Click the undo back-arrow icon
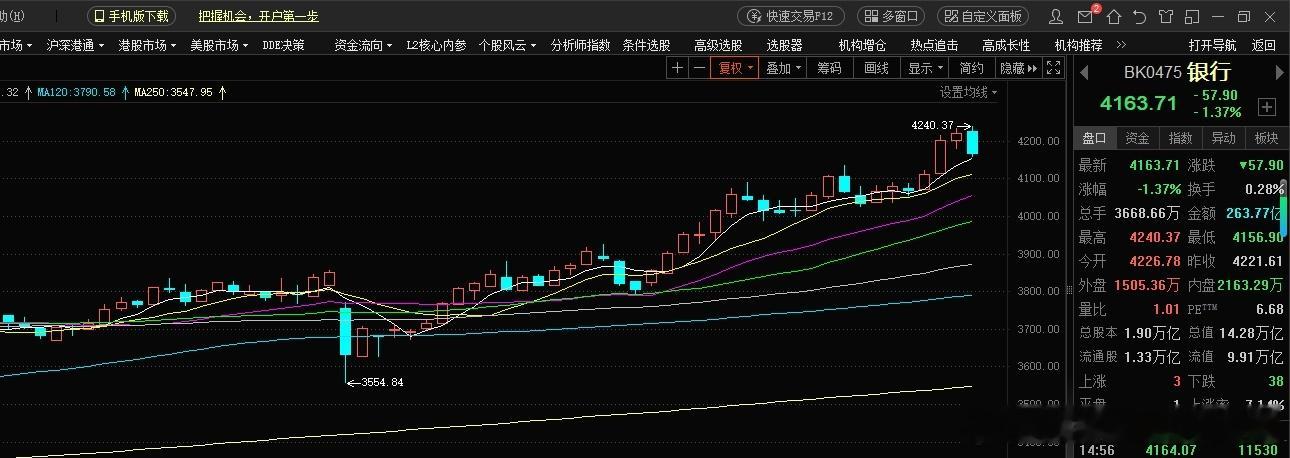This screenshot has height=458, width=1290. point(1140,17)
